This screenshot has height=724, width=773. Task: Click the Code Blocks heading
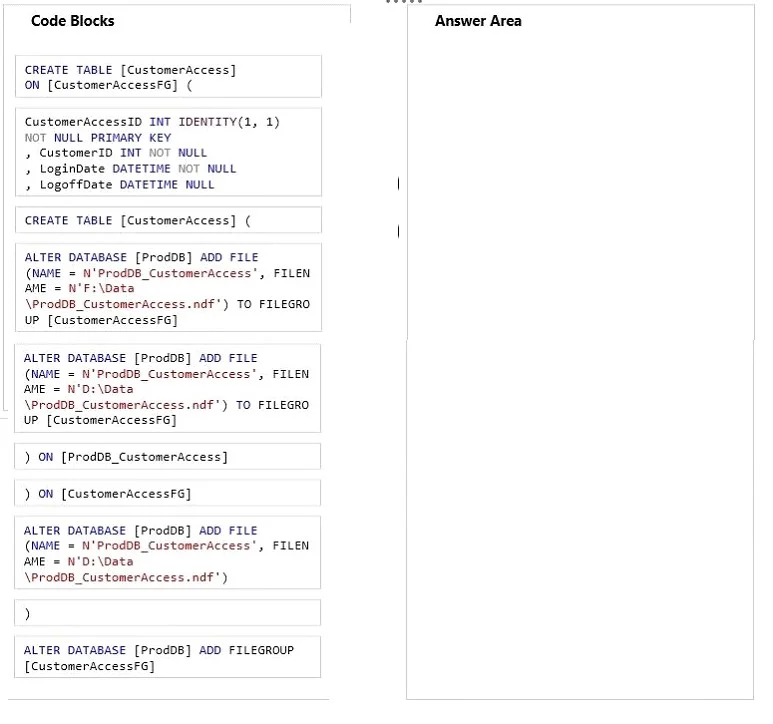coord(72,21)
